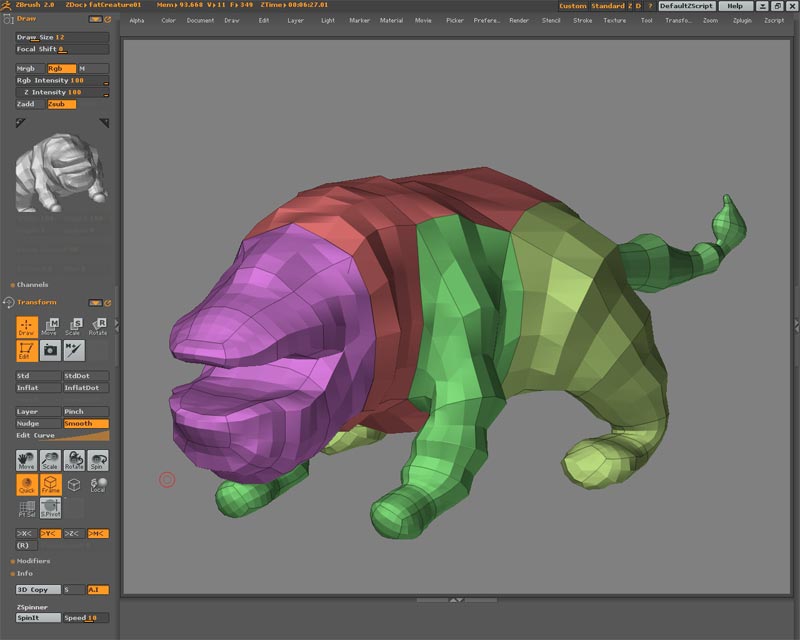The image size is (800, 640).
Task: Click the camera snapshot icon
Action: (x=50, y=350)
